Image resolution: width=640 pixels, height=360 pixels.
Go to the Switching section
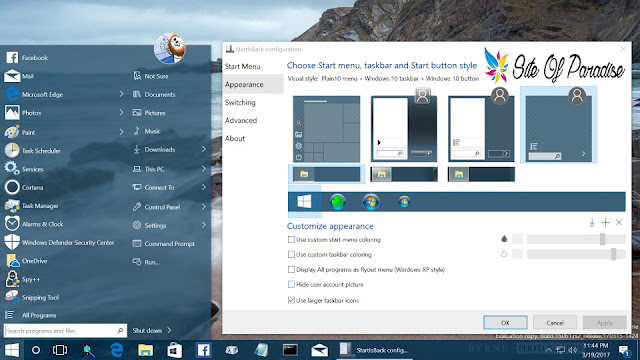click(x=240, y=102)
